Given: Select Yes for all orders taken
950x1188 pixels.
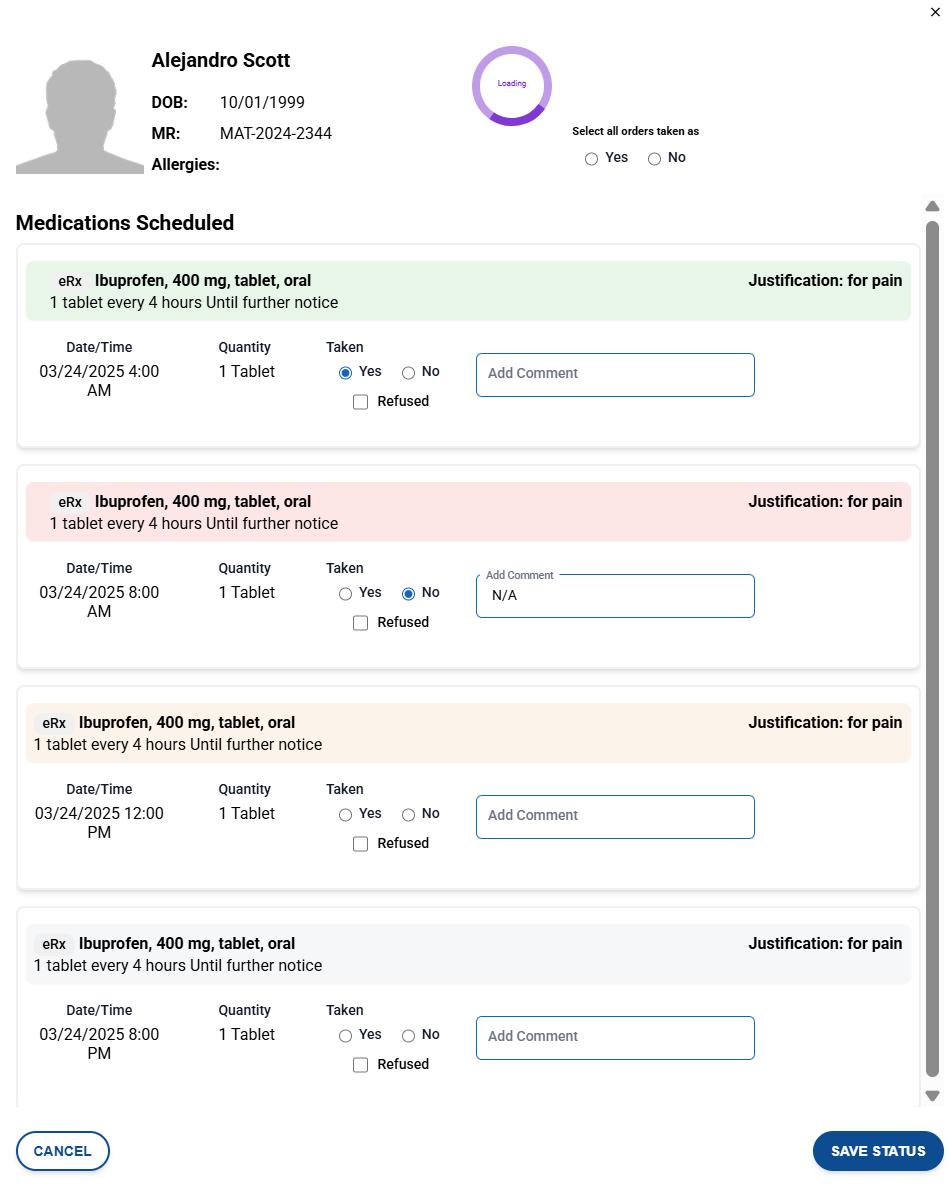Looking at the screenshot, I should (592, 159).
